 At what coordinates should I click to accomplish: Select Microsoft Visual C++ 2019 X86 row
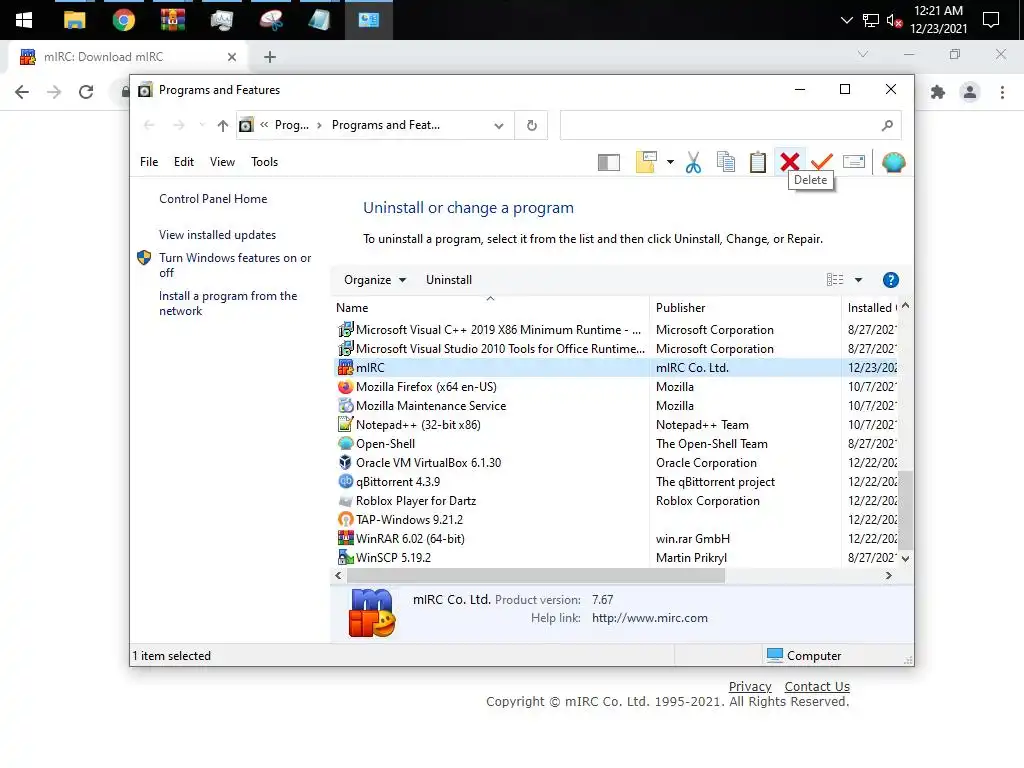point(616,330)
